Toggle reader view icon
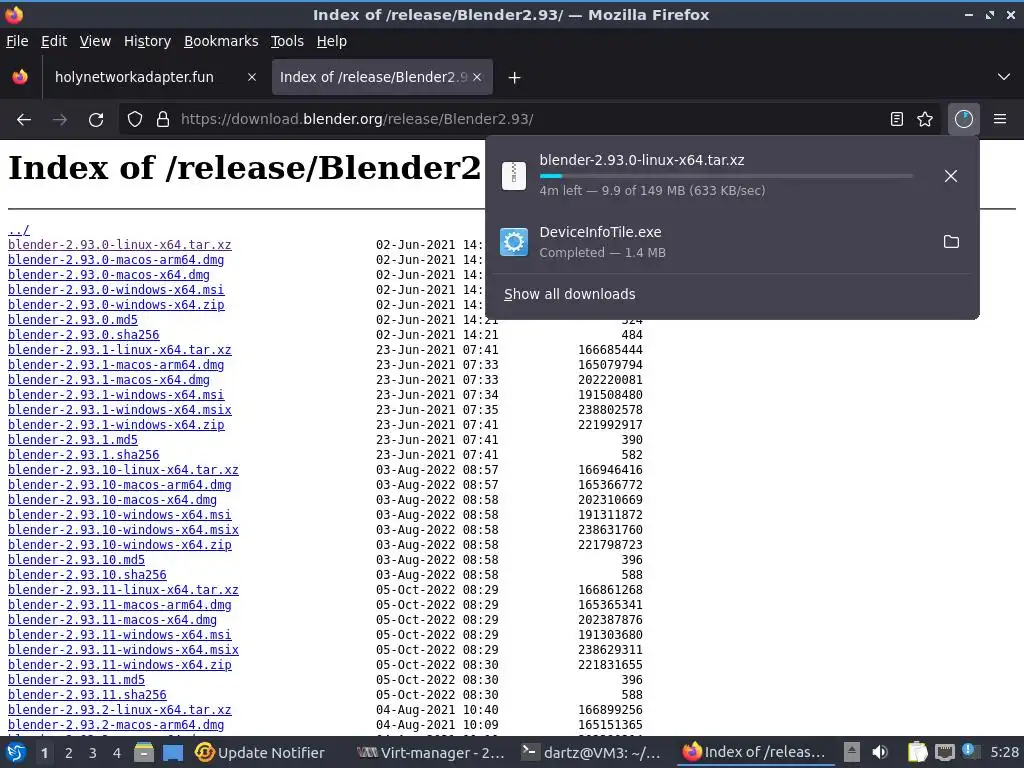This screenshot has width=1024, height=768. pos(897,119)
